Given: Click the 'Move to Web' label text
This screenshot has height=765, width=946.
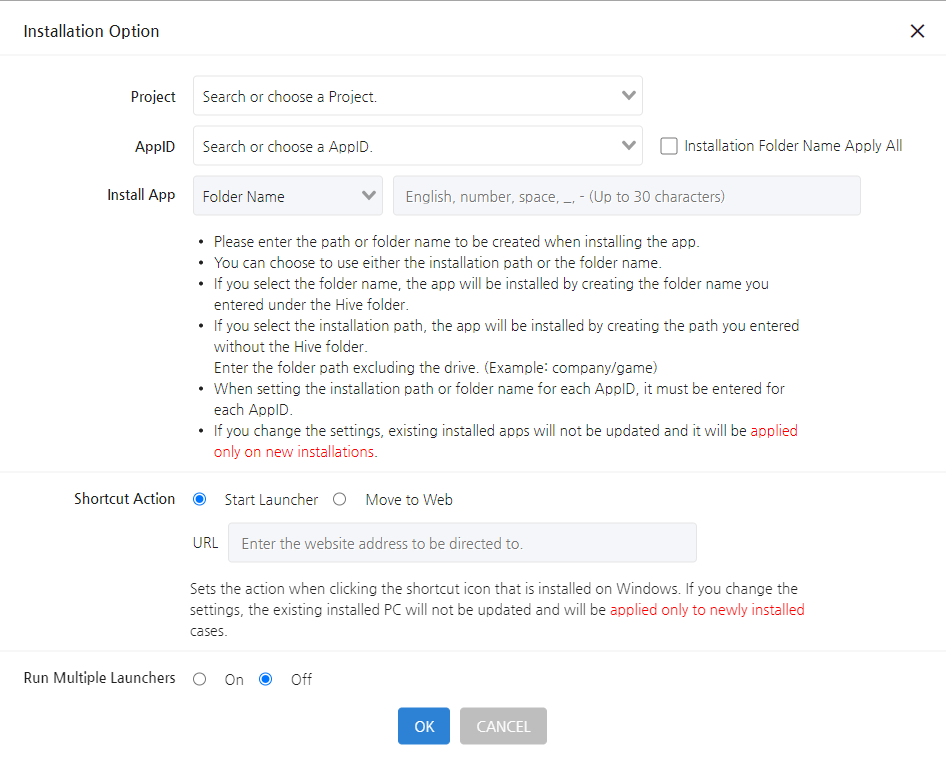Looking at the screenshot, I should tap(409, 500).
